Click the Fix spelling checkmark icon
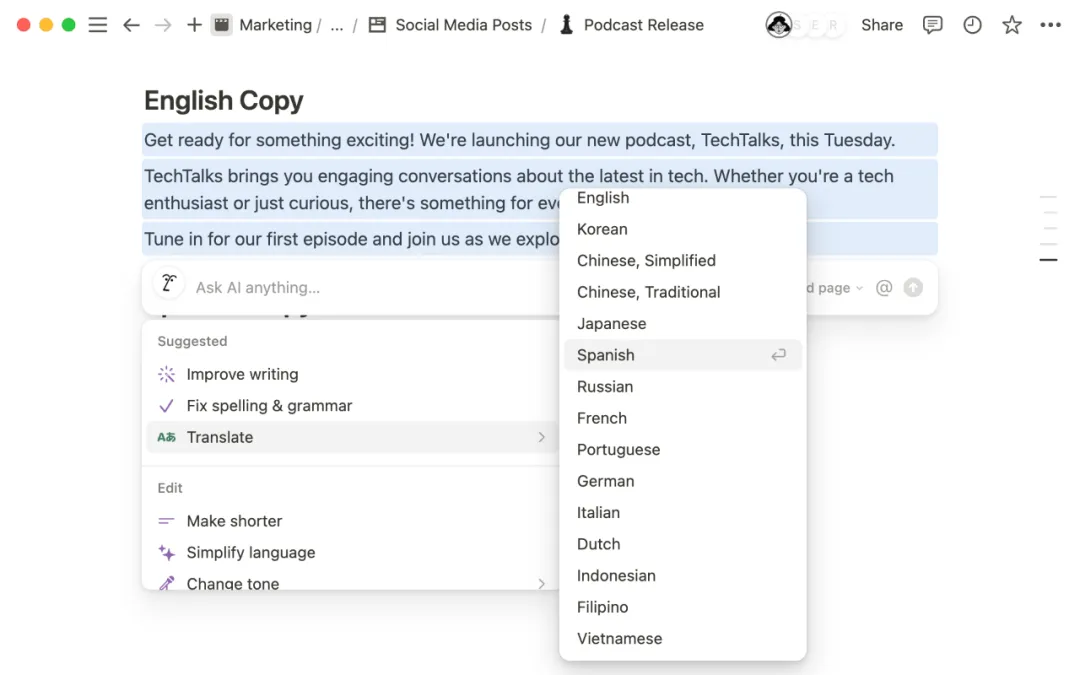This screenshot has width=1080, height=675. pyautogui.click(x=167, y=406)
